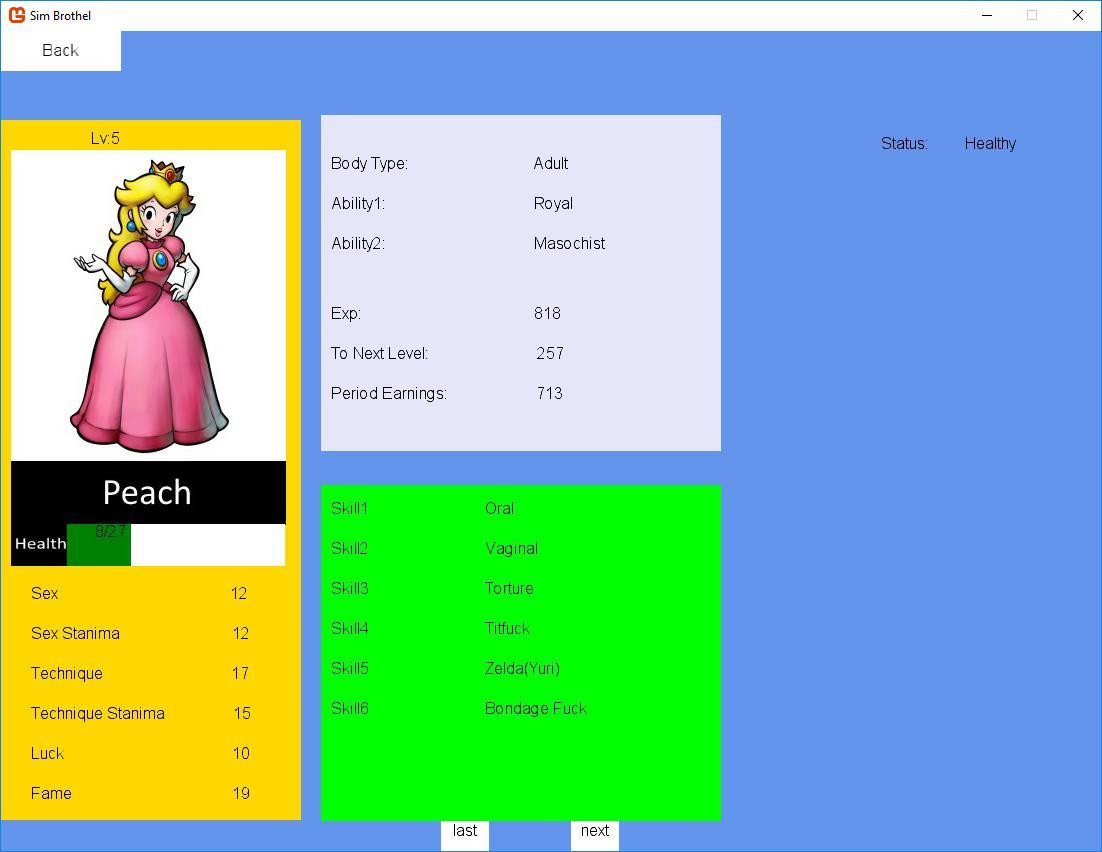This screenshot has height=852, width=1102.
Task: Select the Sex stat label
Action: coord(44,593)
